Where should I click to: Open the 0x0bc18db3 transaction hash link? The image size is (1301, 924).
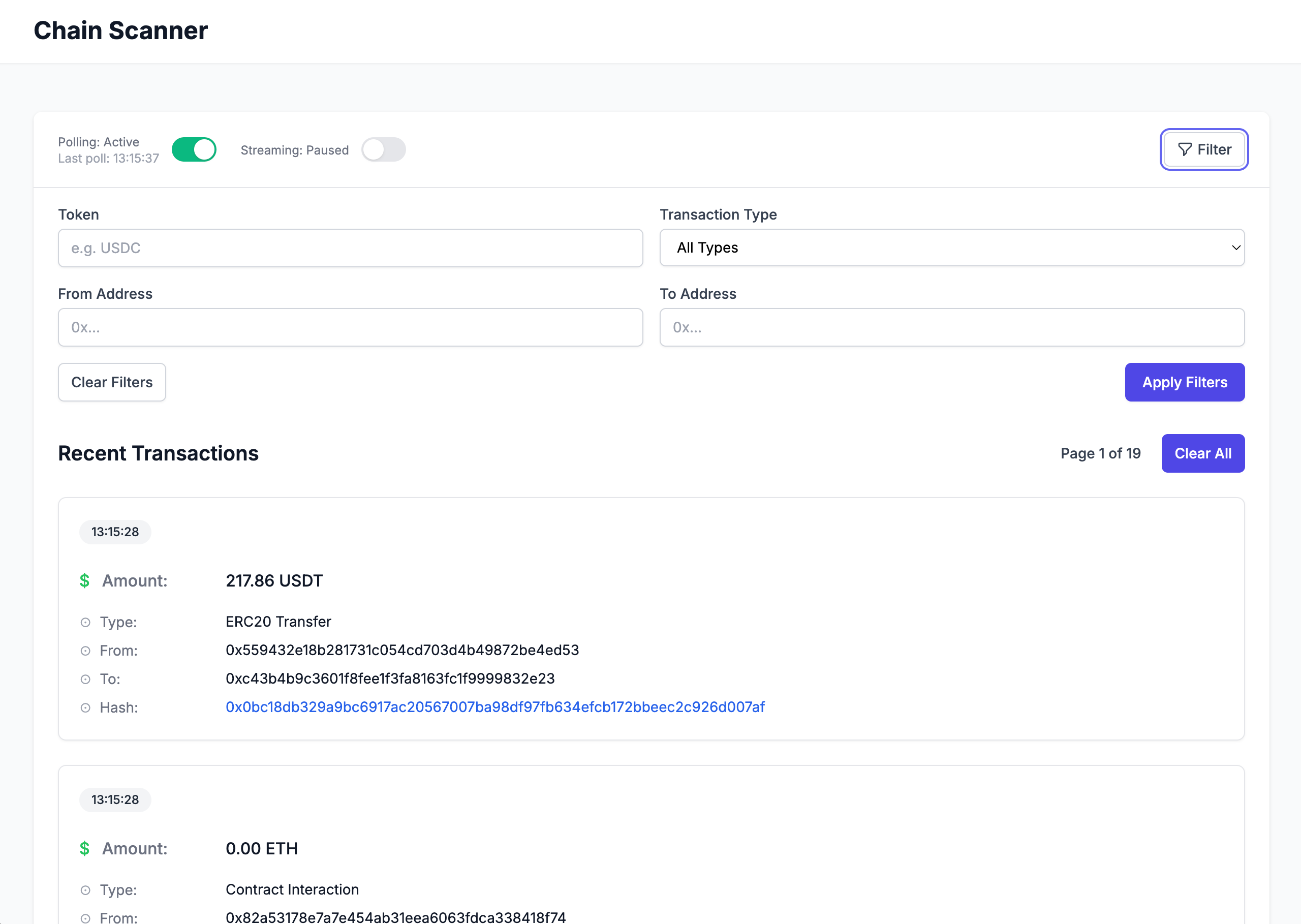(495, 706)
